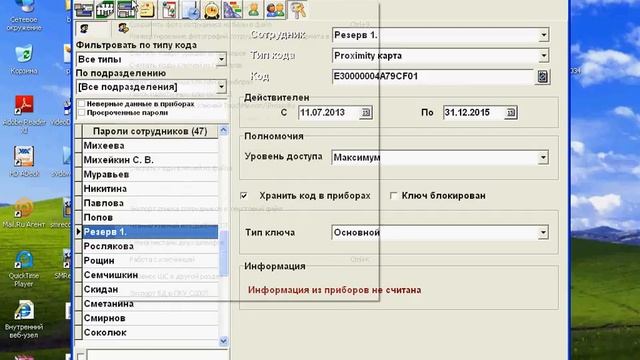The height and width of the screenshot is (360, 640).
Task: Open the Тип кода Proximity карта dropdown
Action: point(543,56)
